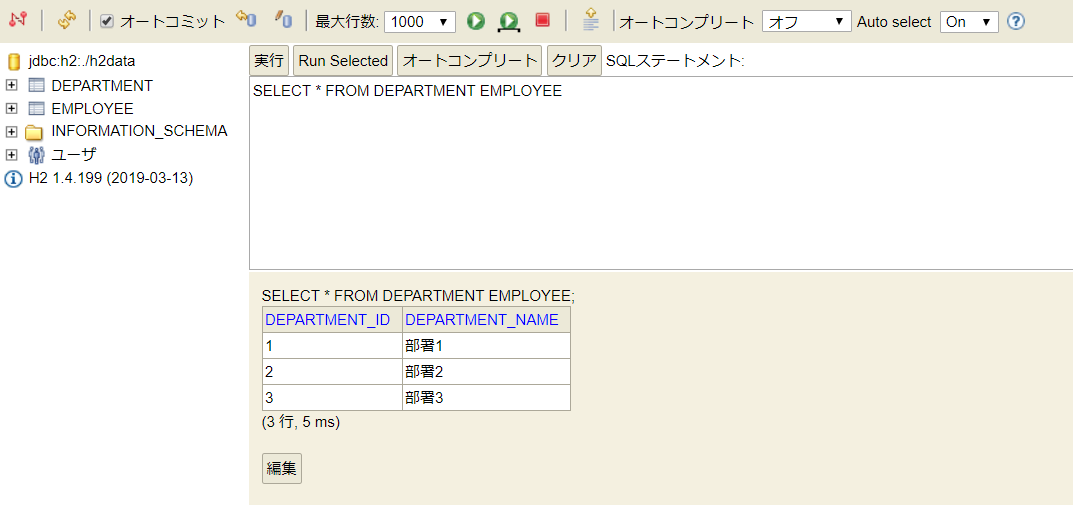
Task: Select DEPARTMENT in the tree
Action: [x=102, y=86]
